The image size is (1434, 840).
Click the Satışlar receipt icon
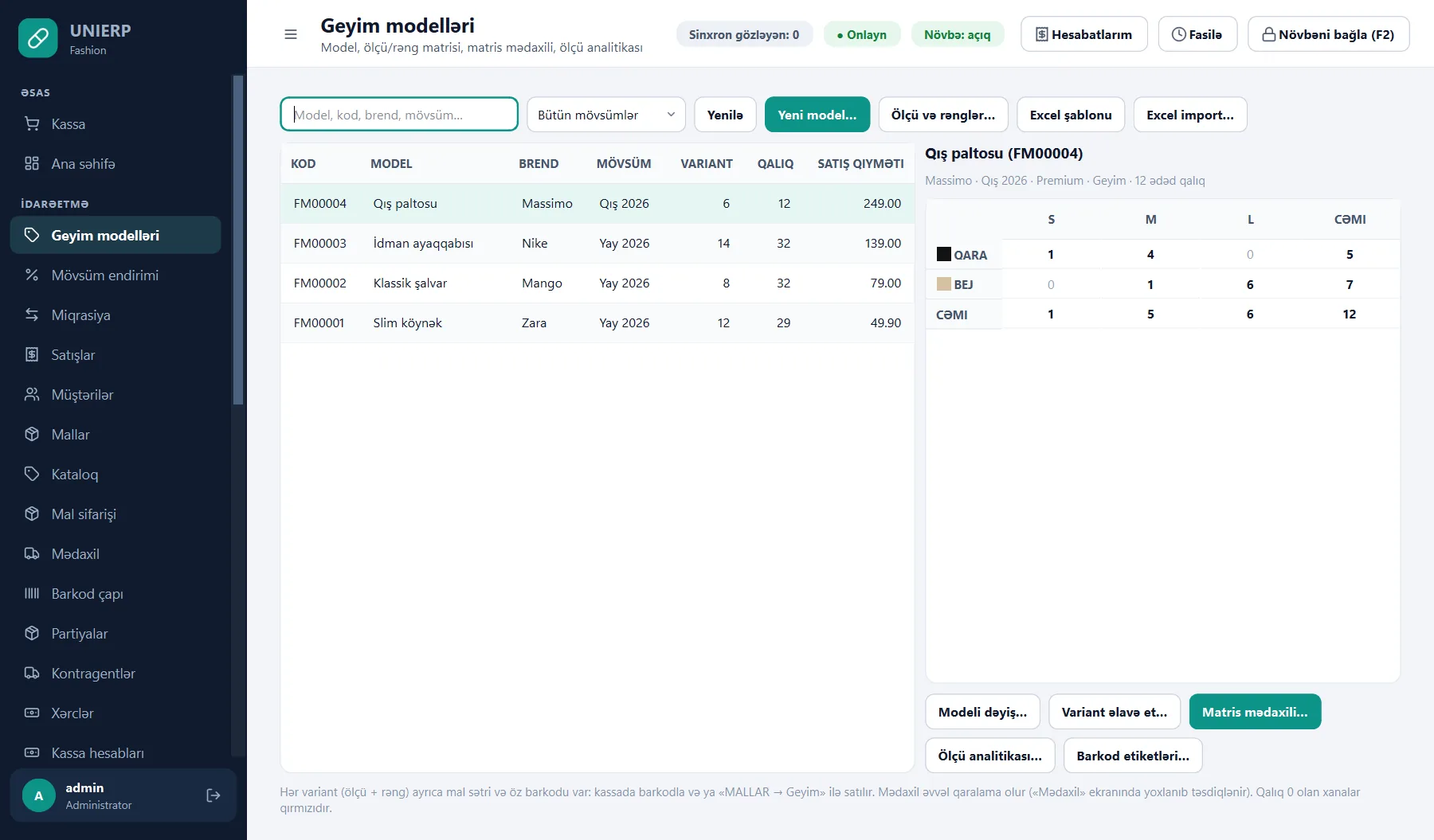32,354
